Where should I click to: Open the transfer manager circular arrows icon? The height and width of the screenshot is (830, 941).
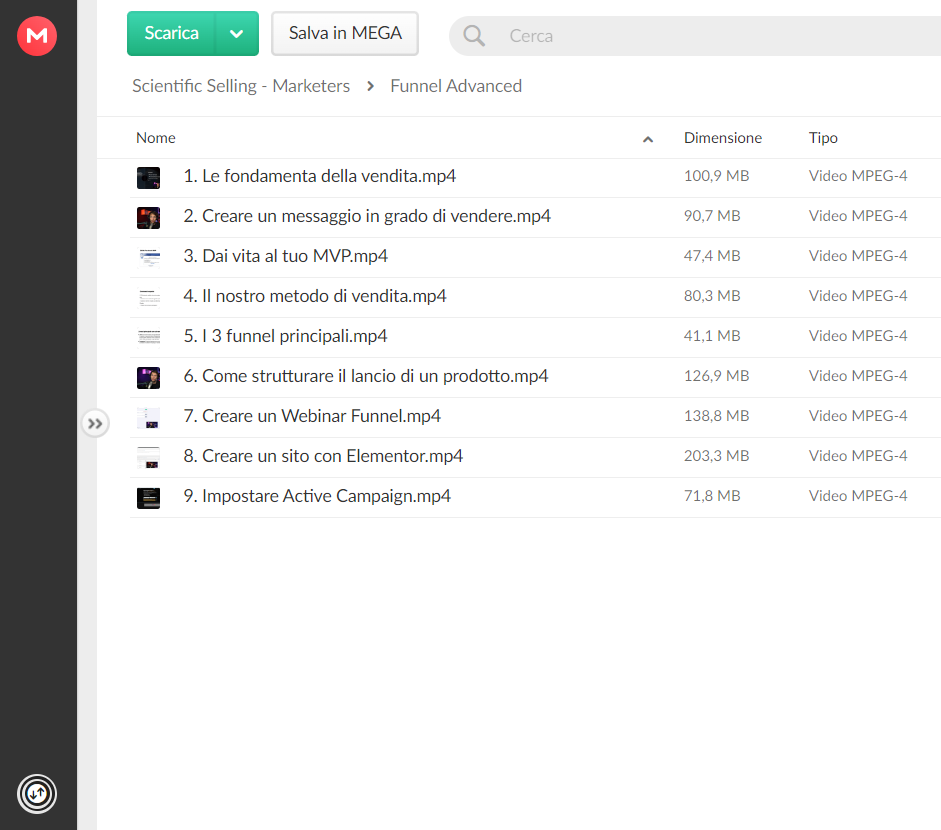37,794
